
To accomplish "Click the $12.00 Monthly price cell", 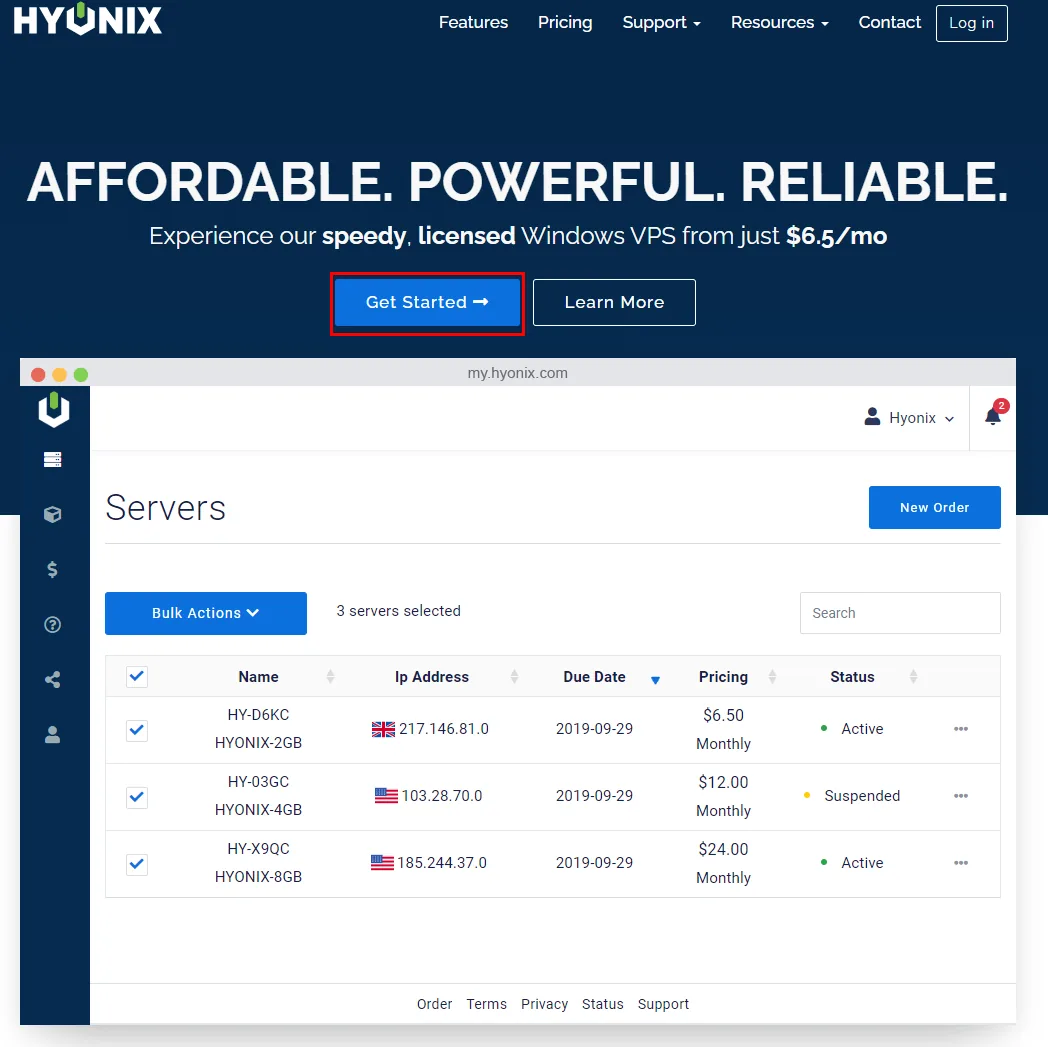I will pos(723,797).
